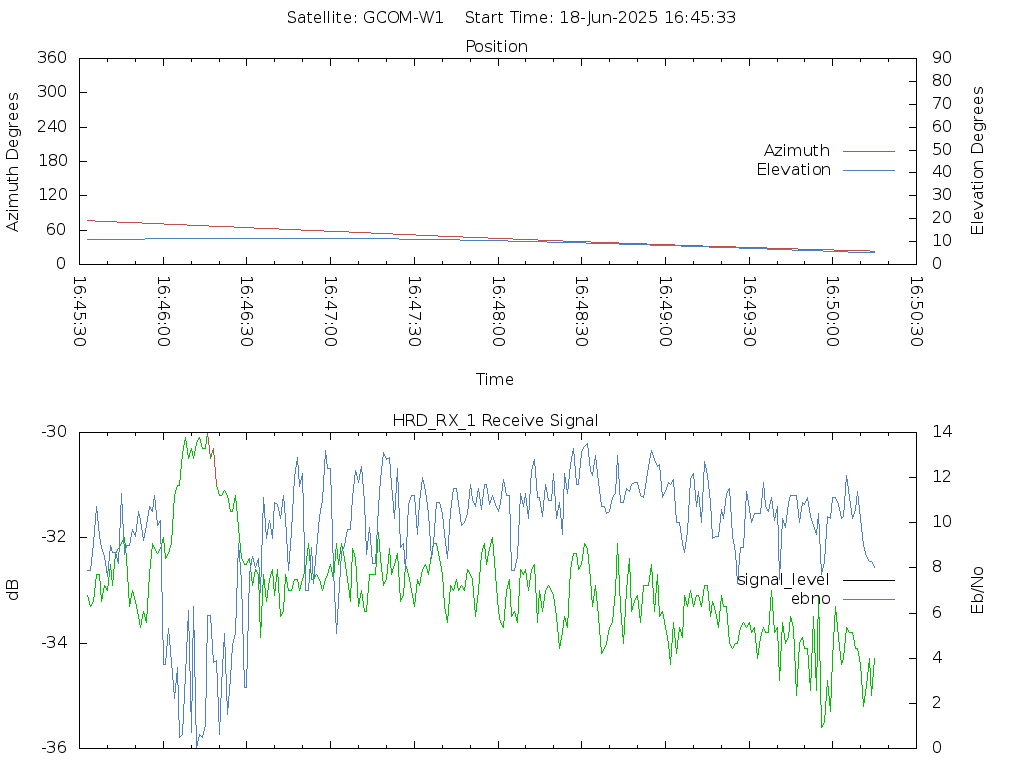
Task: Click the 120 tick on Azimuth axis
Action: click(x=52, y=195)
